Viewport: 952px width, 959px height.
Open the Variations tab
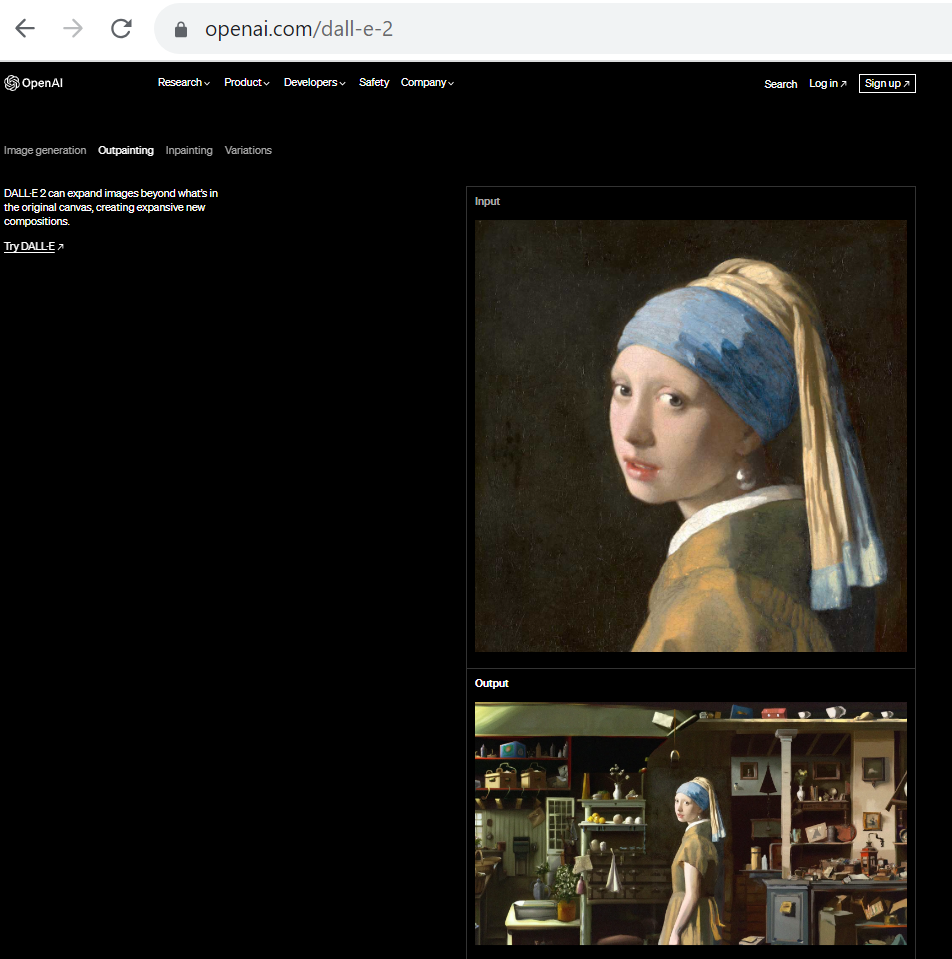tap(248, 151)
